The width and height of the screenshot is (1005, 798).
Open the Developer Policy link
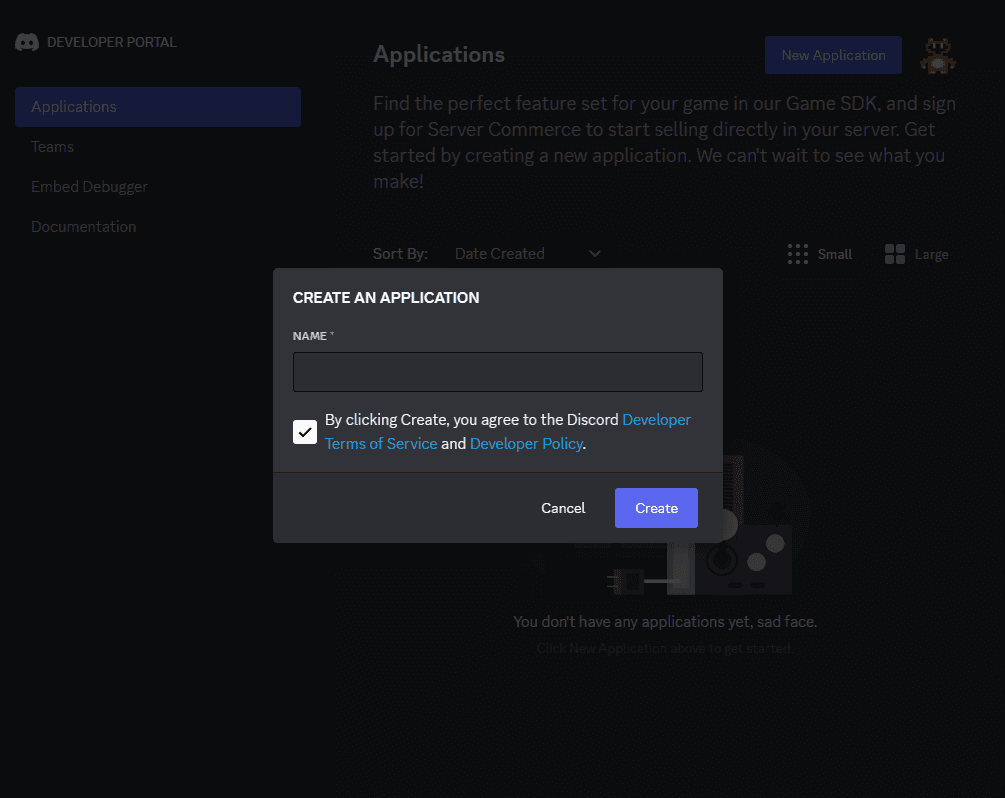coord(526,444)
